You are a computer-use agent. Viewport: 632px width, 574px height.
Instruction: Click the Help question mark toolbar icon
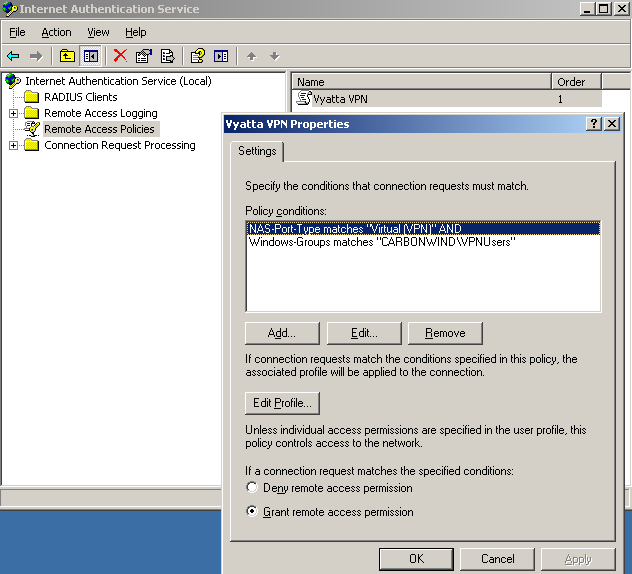coord(198,56)
